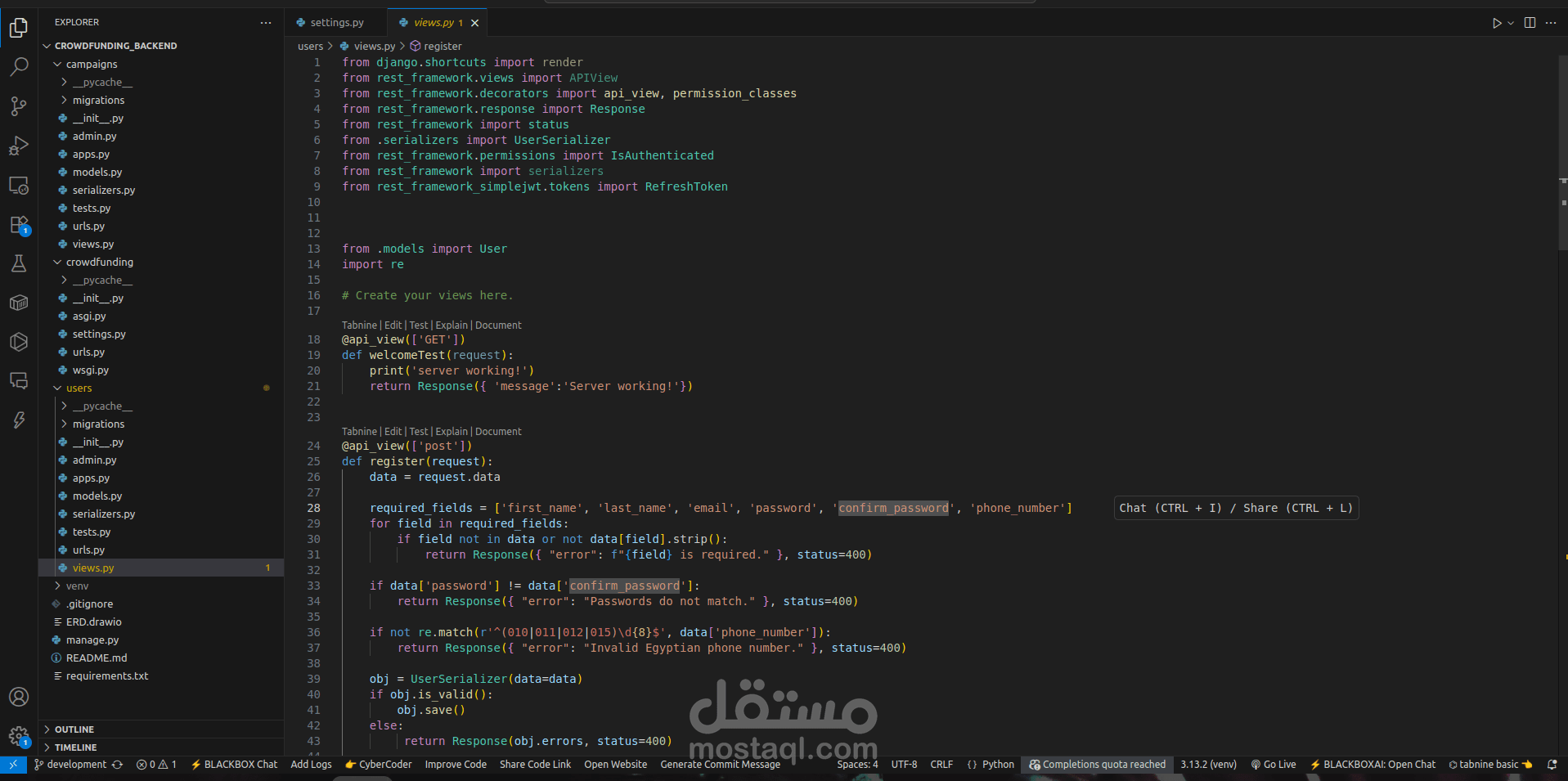
Task: Click Tabnine Test above register function
Action: (419, 431)
